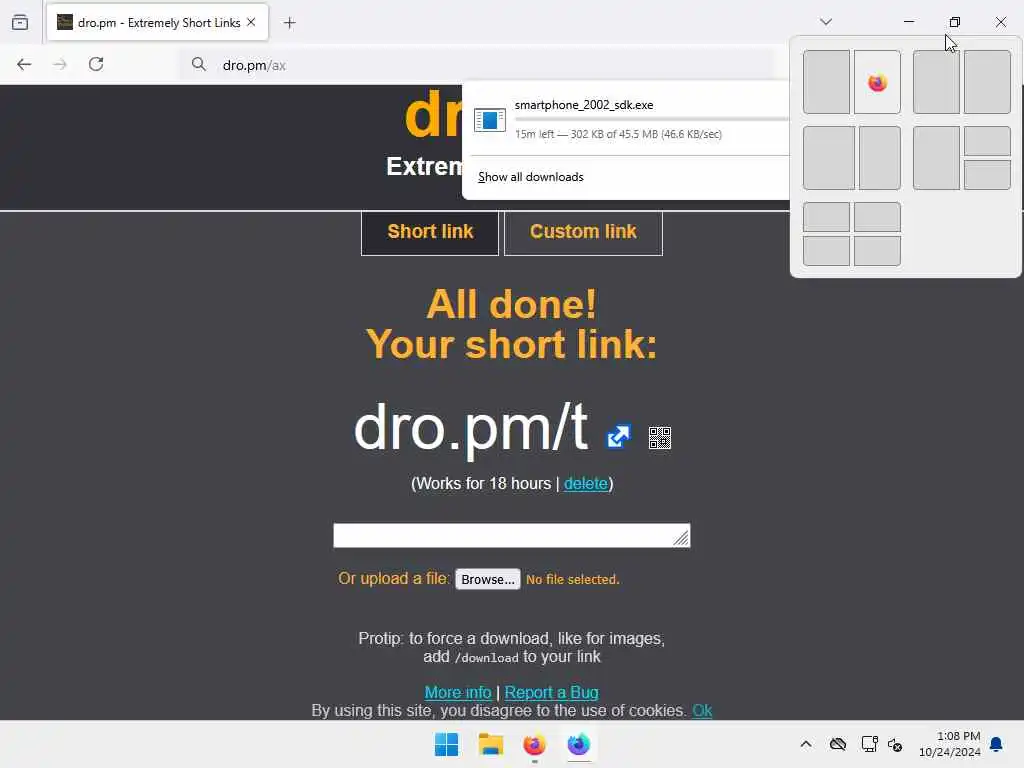Open Firefox Nightly from the taskbar
Image resolution: width=1024 pixels, height=768 pixels.
click(x=579, y=744)
